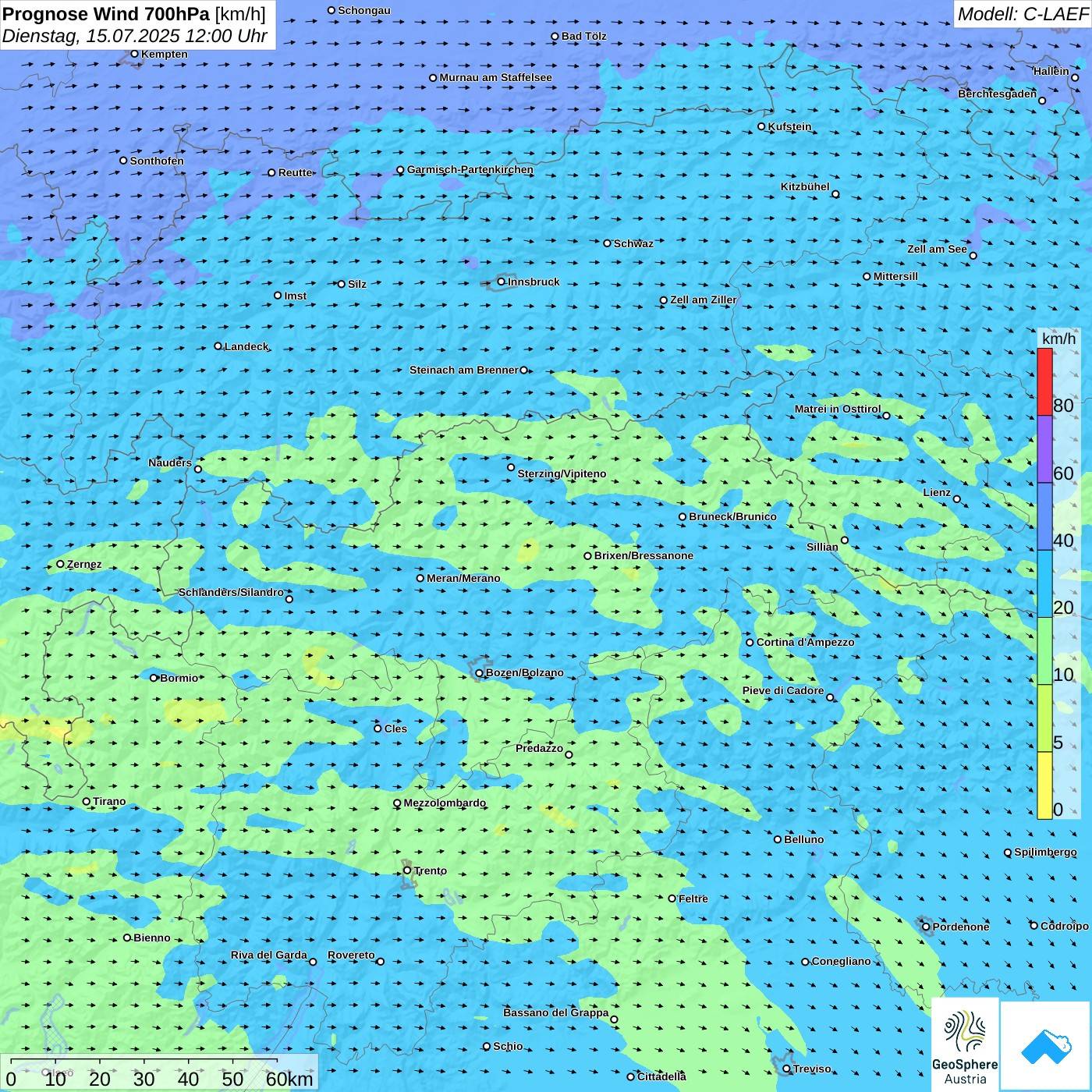
Task: Click the "Schlanders/Silandro" label
Action: 231,592
